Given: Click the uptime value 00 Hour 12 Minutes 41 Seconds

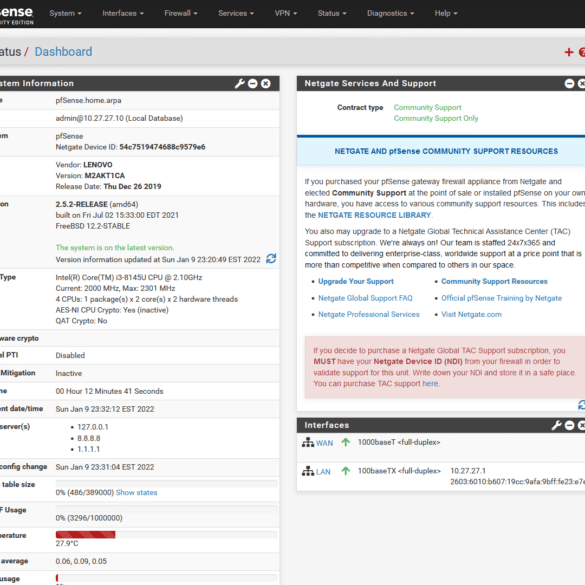Looking at the screenshot, I should pos(109,391).
